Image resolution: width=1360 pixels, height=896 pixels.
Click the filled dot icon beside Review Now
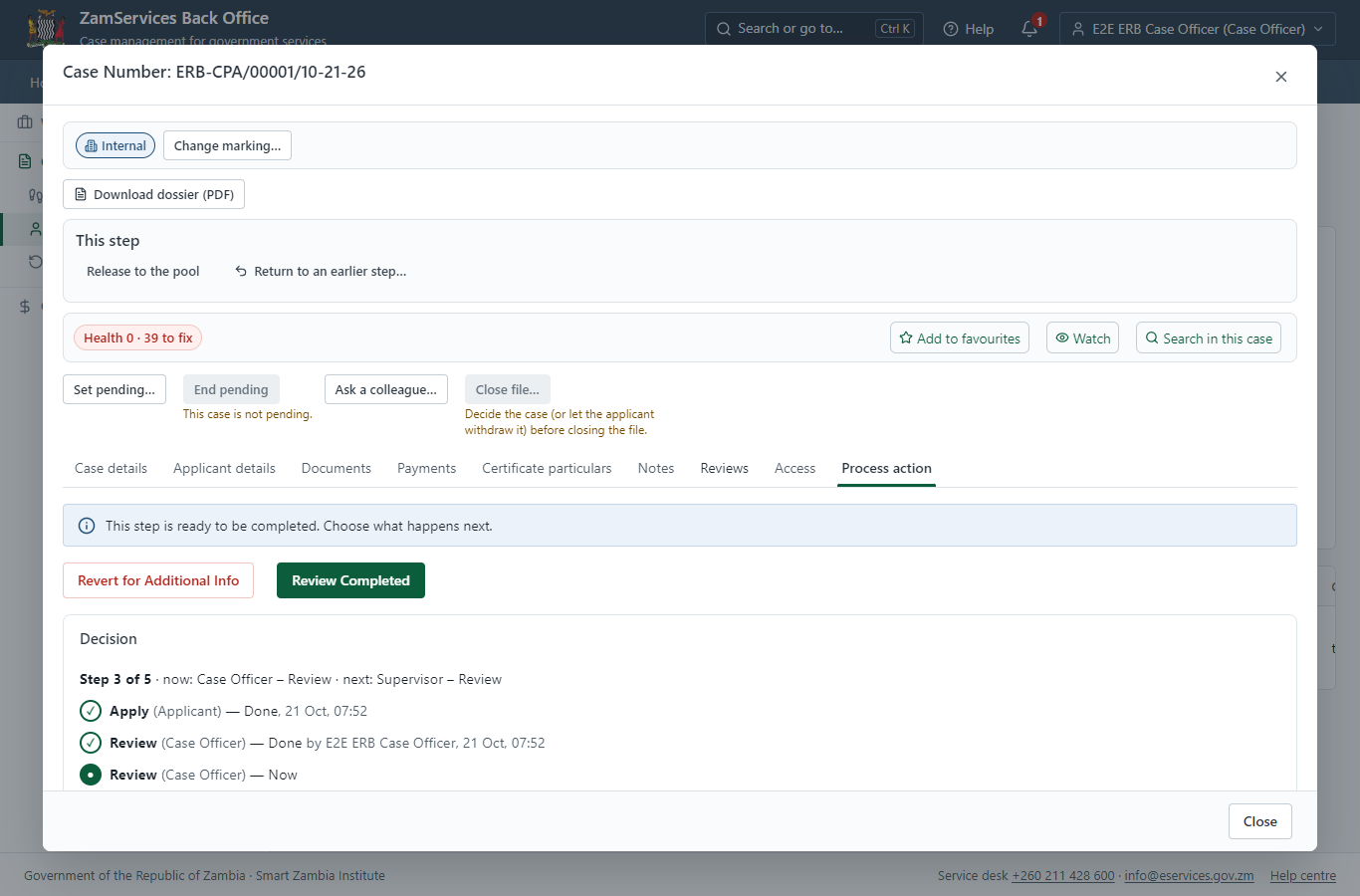point(91,775)
